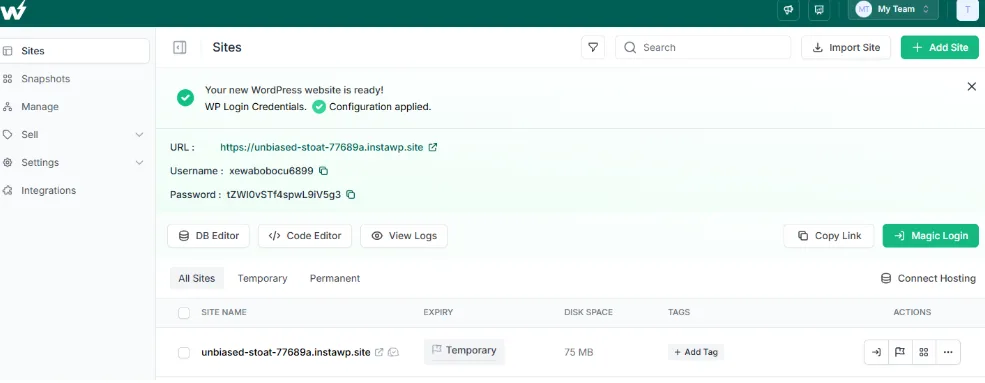Image resolution: width=985 pixels, height=383 pixels.
Task: Click the ACTIONS column header
Action: click(912, 312)
